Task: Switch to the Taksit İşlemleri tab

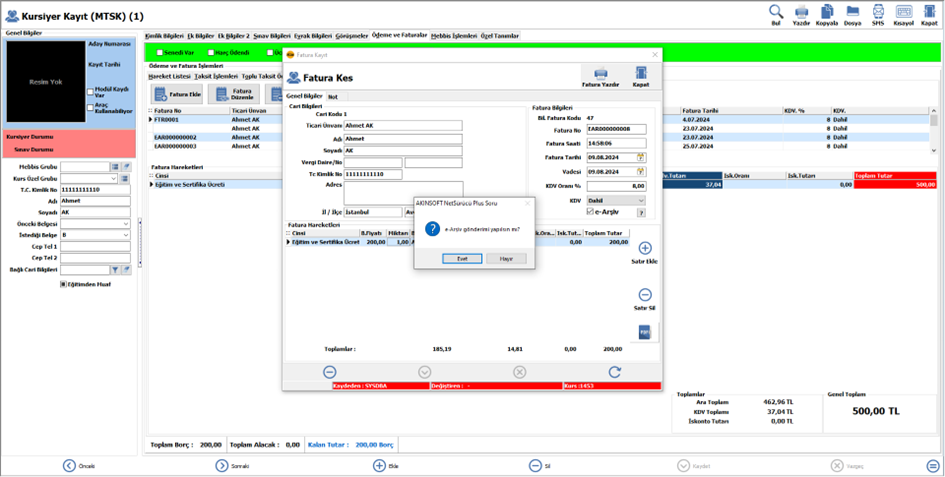Action: tap(216, 77)
